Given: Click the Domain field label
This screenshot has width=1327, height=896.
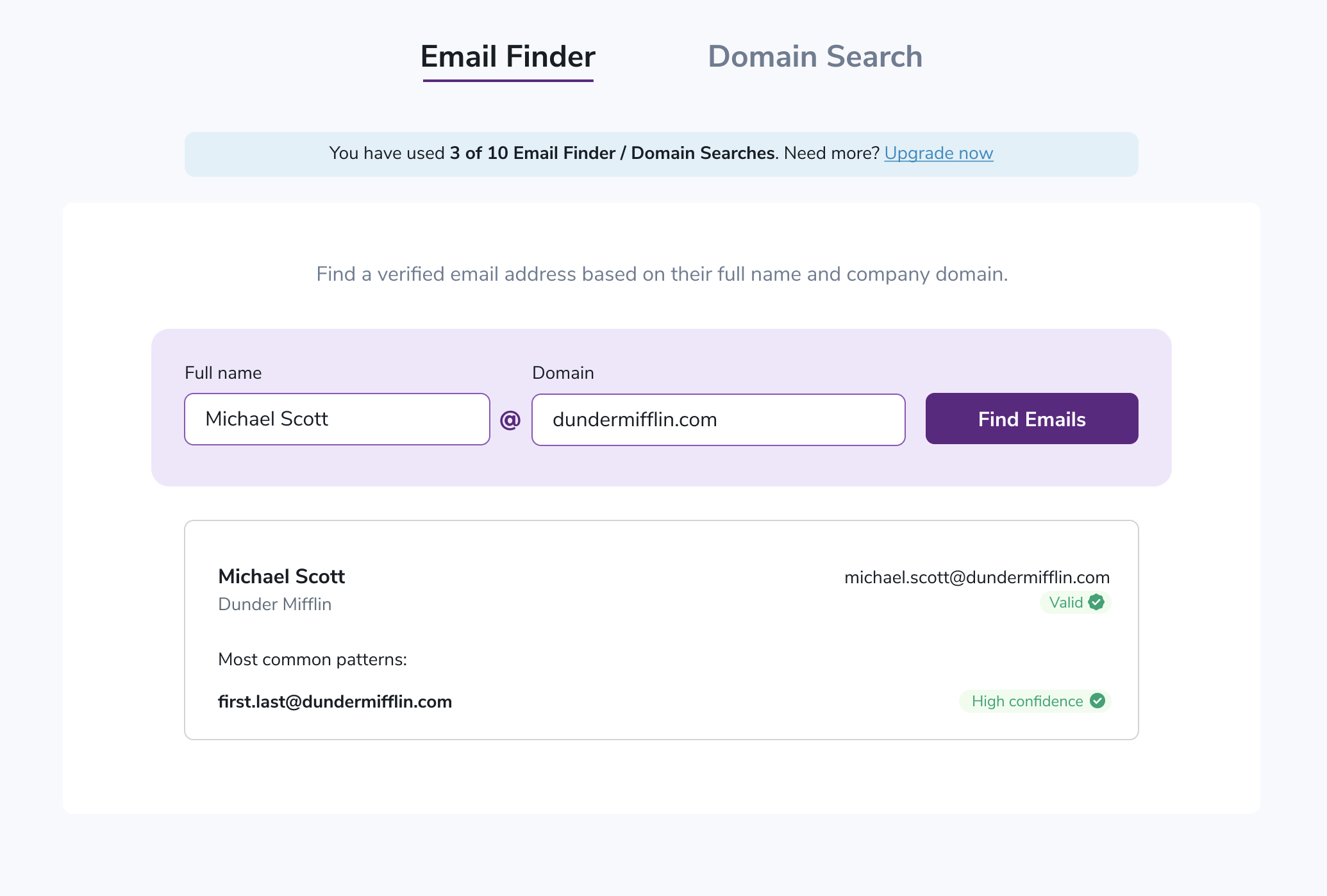Looking at the screenshot, I should click(562, 372).
